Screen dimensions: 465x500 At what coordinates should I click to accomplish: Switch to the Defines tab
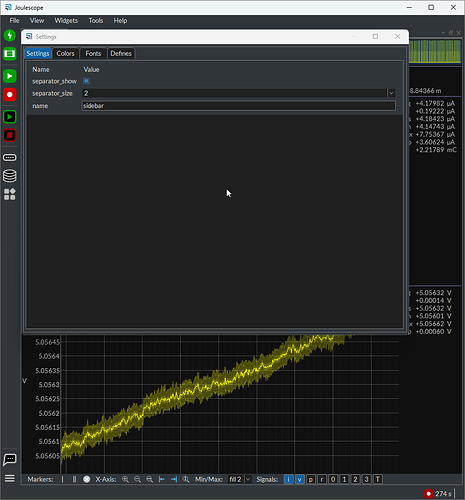point(121,53)
